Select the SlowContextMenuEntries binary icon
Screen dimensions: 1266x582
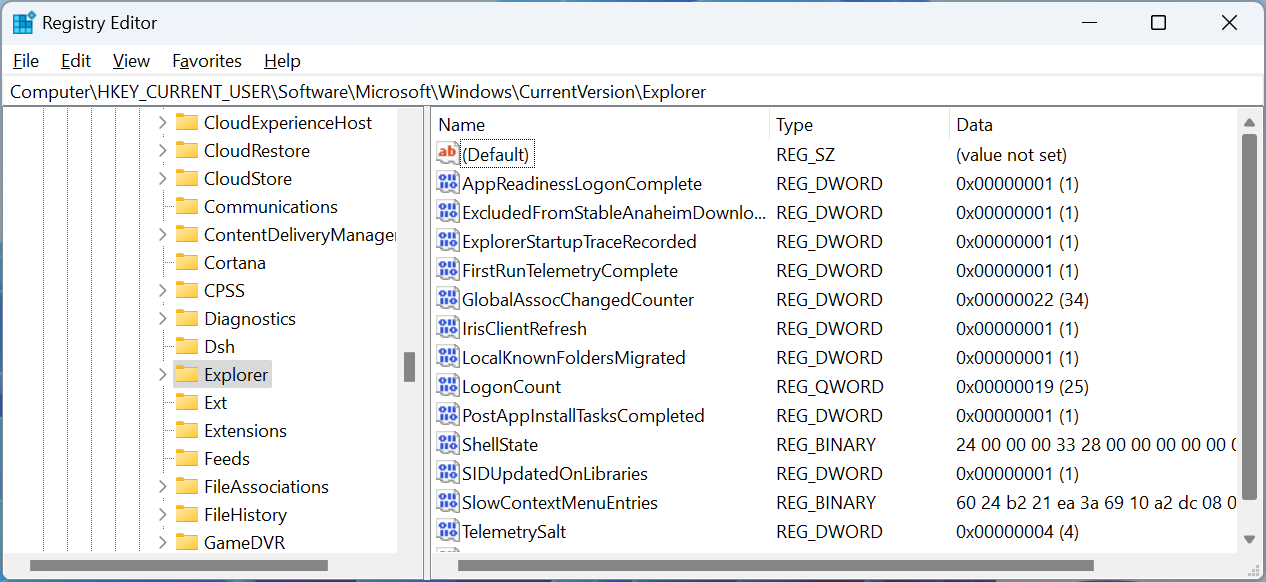(x=447, y=502)
